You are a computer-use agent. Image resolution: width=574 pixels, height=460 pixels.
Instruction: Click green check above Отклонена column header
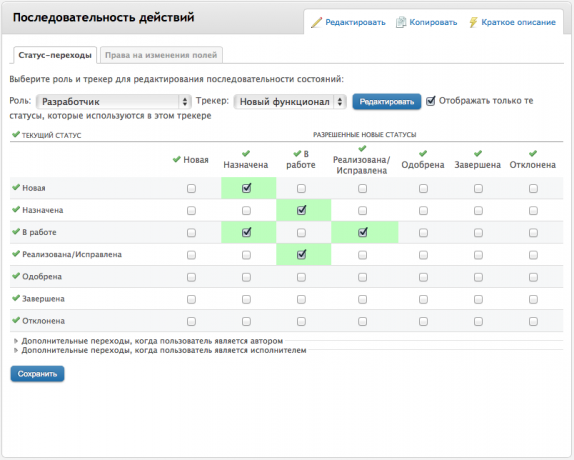click(x=533, y=153)
